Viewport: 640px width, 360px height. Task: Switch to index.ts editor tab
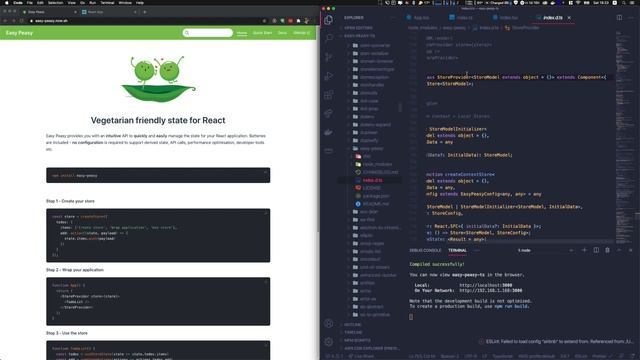point(461,18)
